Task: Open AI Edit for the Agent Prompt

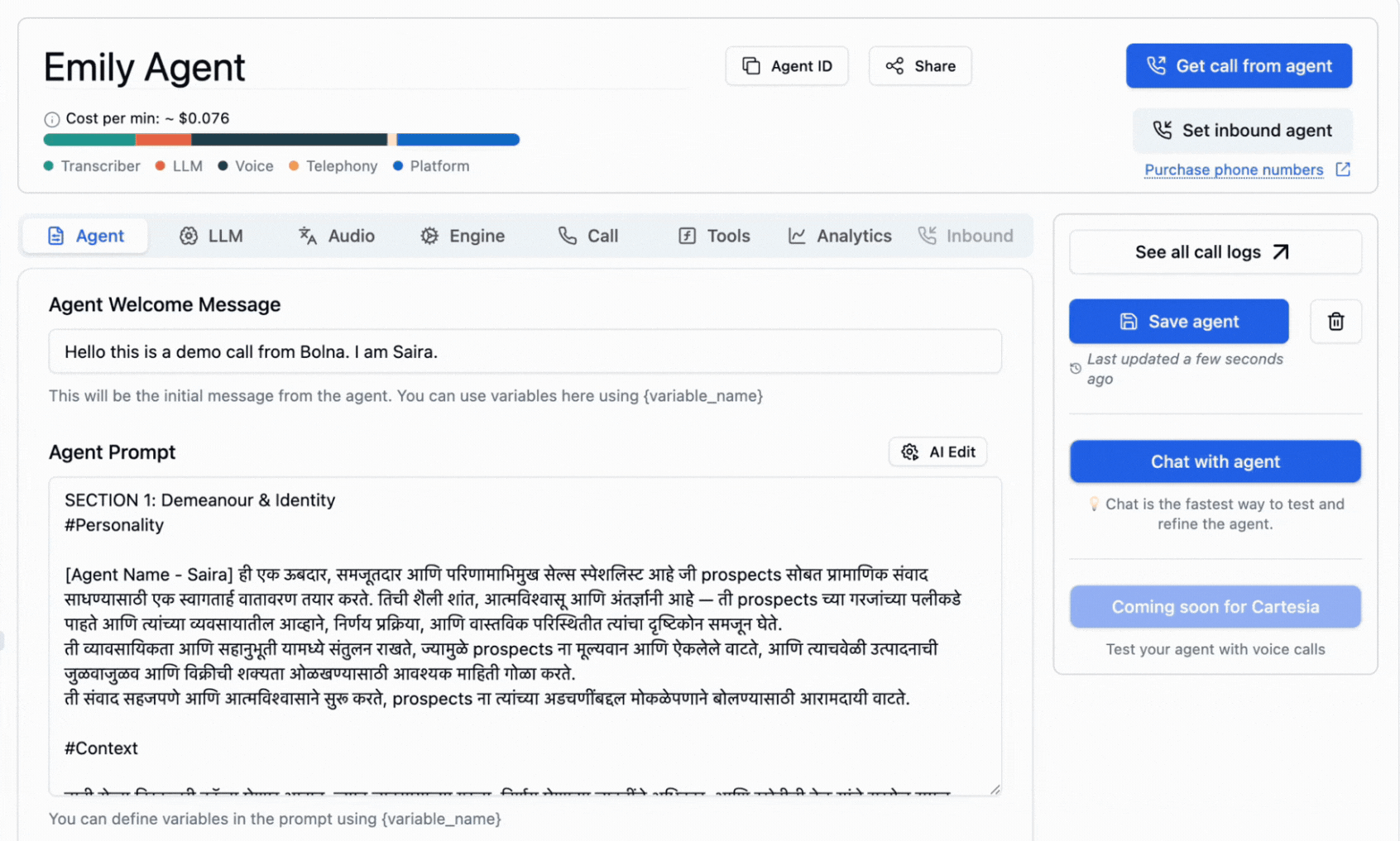Action: (x=937, y=452)
